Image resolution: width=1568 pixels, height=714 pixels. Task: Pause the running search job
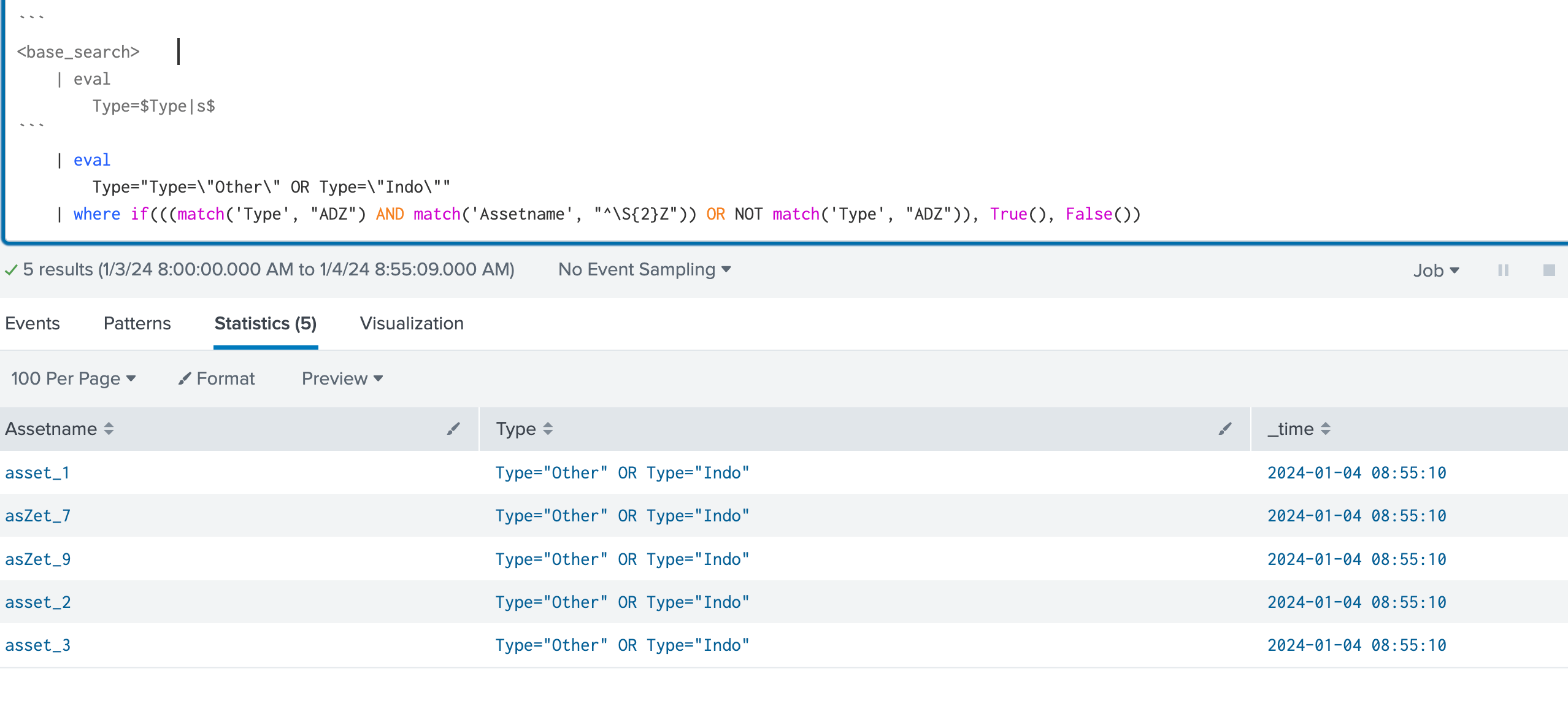click(1502, 270)
